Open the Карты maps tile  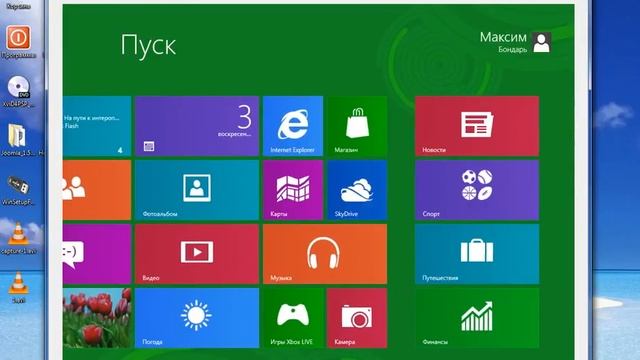[x=293, y=190]
